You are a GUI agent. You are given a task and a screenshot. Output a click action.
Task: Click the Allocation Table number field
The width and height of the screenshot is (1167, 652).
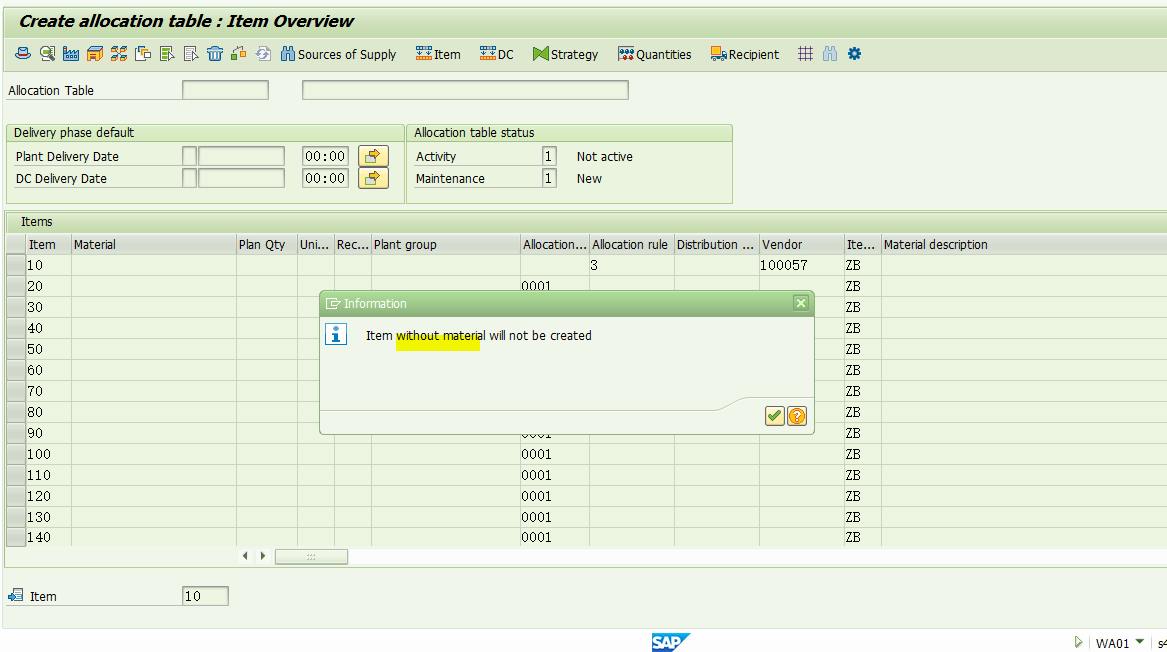pyautogui.click(x=226, y=90)
